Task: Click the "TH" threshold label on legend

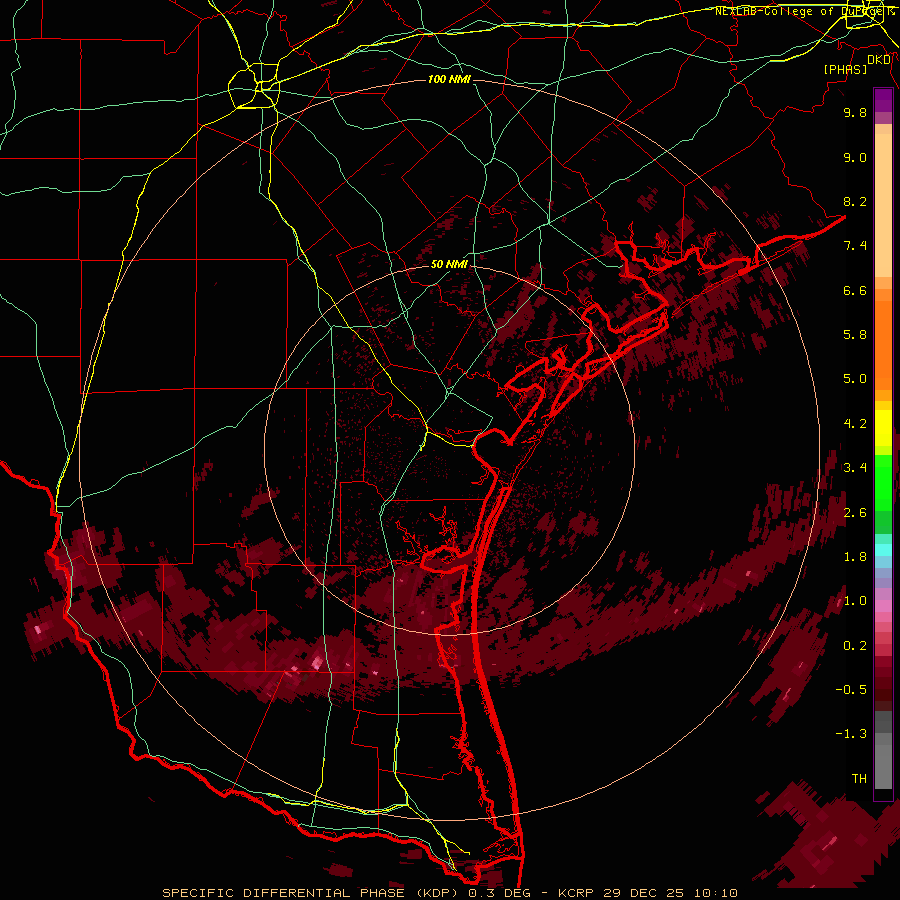Action: click(x=859, y=779)
